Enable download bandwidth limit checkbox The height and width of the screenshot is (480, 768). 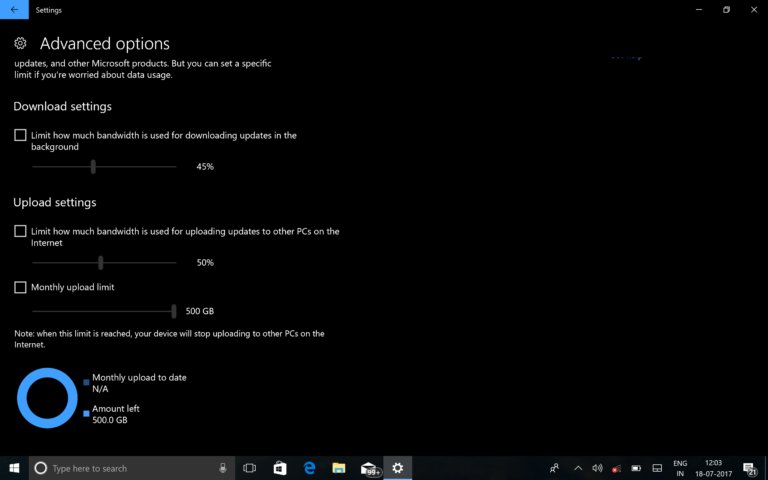pos(20,135)
